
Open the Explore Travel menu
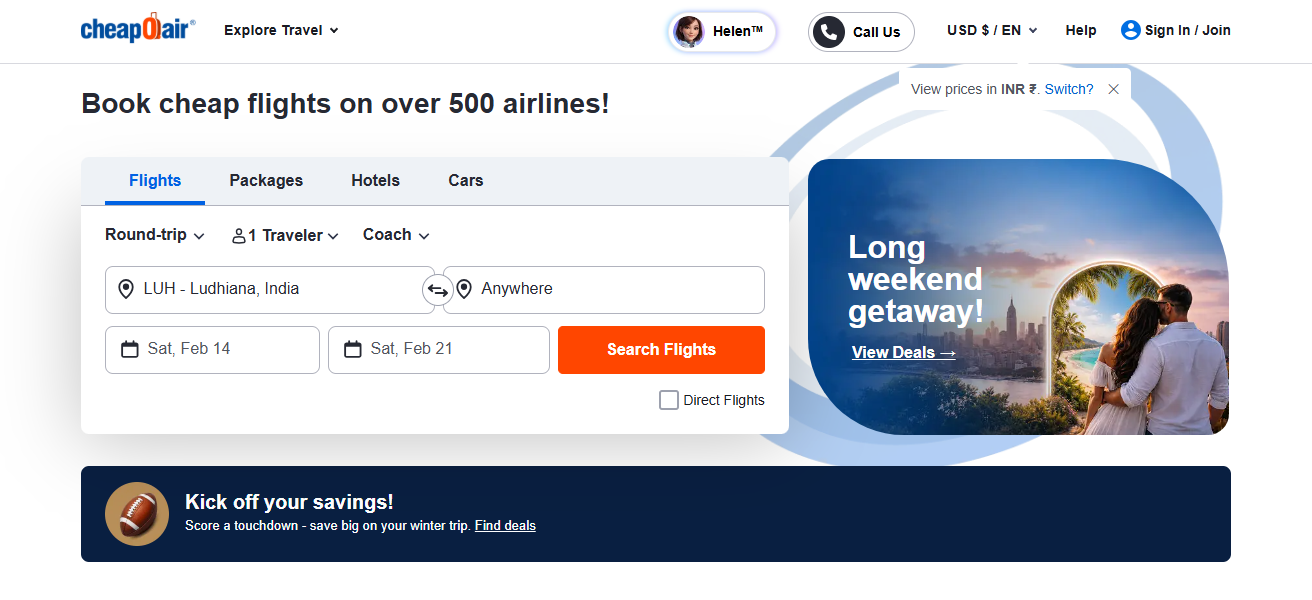pyautogui.click(x=281, y=31)
